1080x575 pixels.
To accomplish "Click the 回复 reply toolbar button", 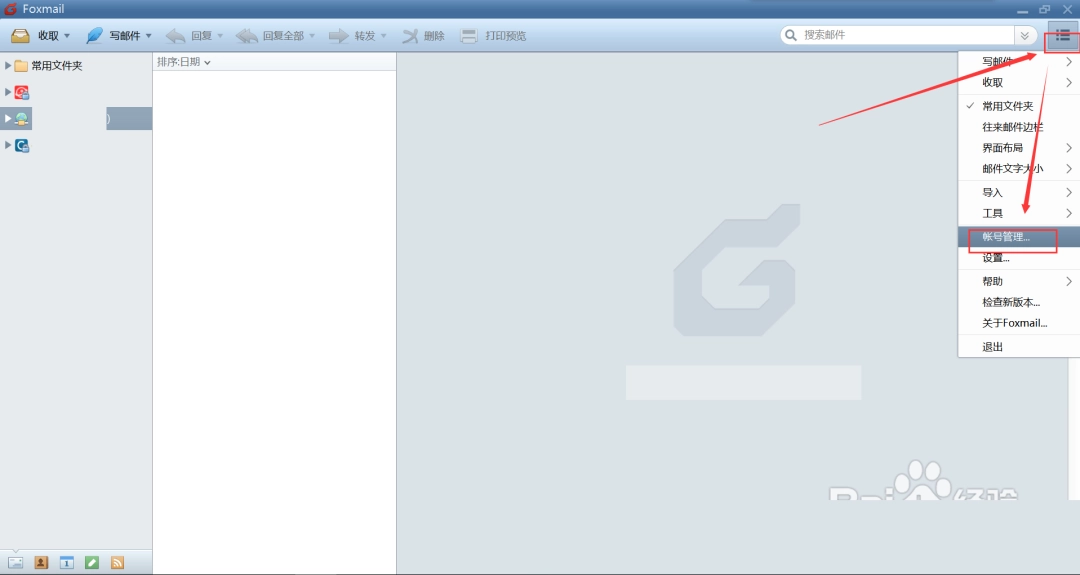I will tap(189, 36).
